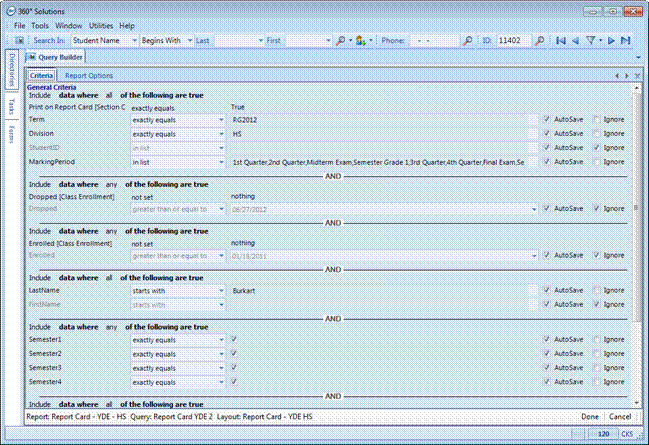Select the Criteria tab

(x=41, y=76)
